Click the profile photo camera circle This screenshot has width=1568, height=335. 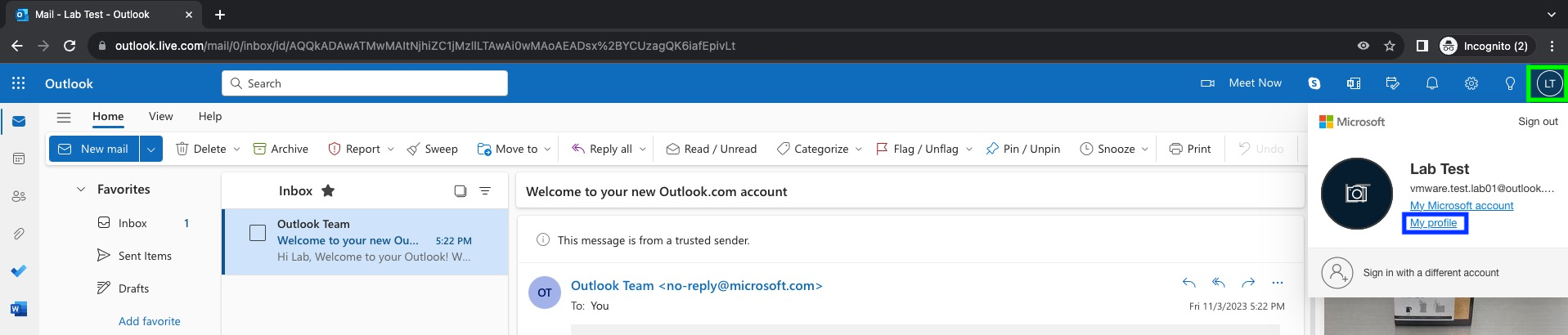(1356, 194)
